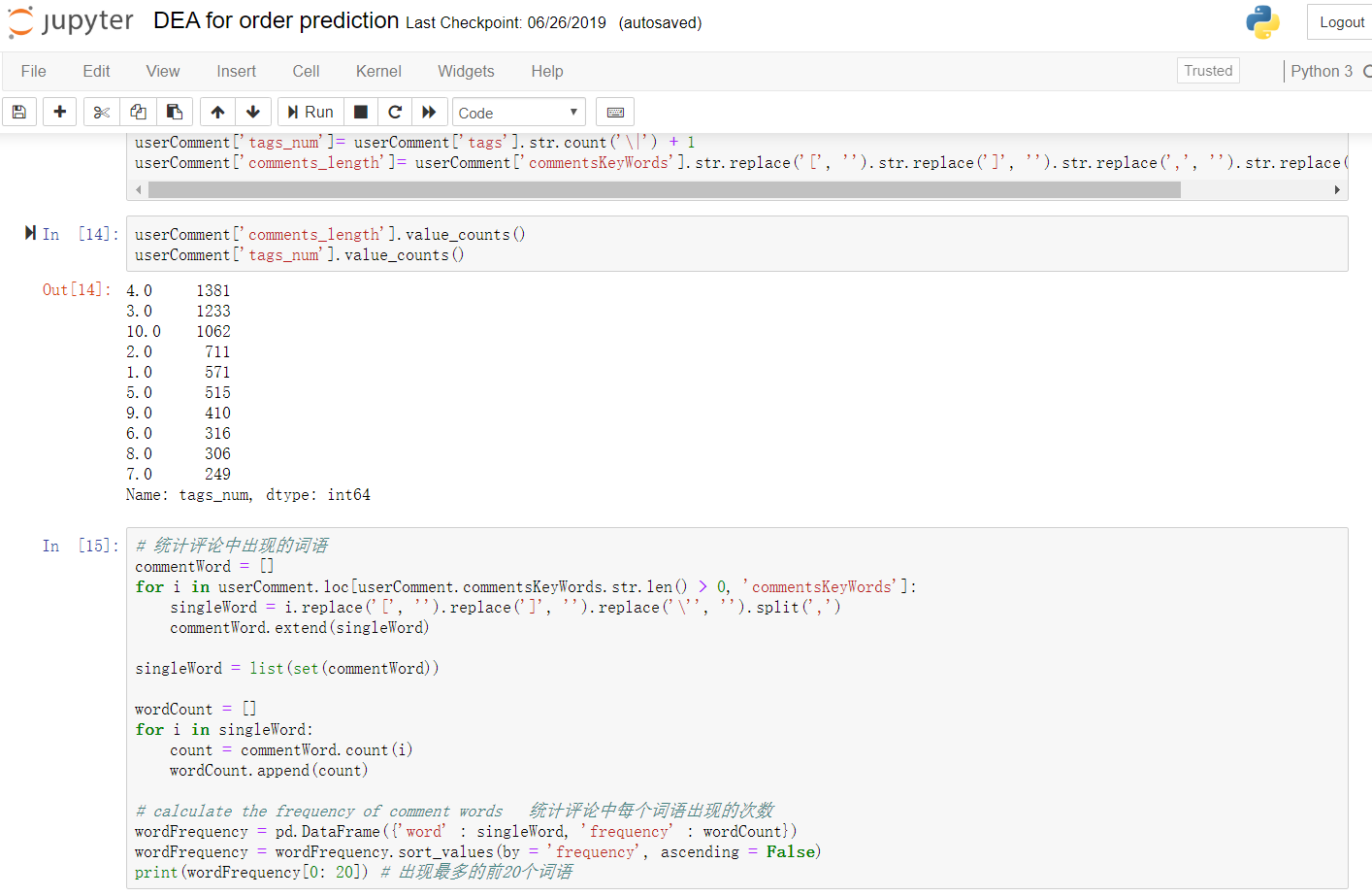
Task: Cut selected cells with scissors icon
Action: (x=101, y=112)
